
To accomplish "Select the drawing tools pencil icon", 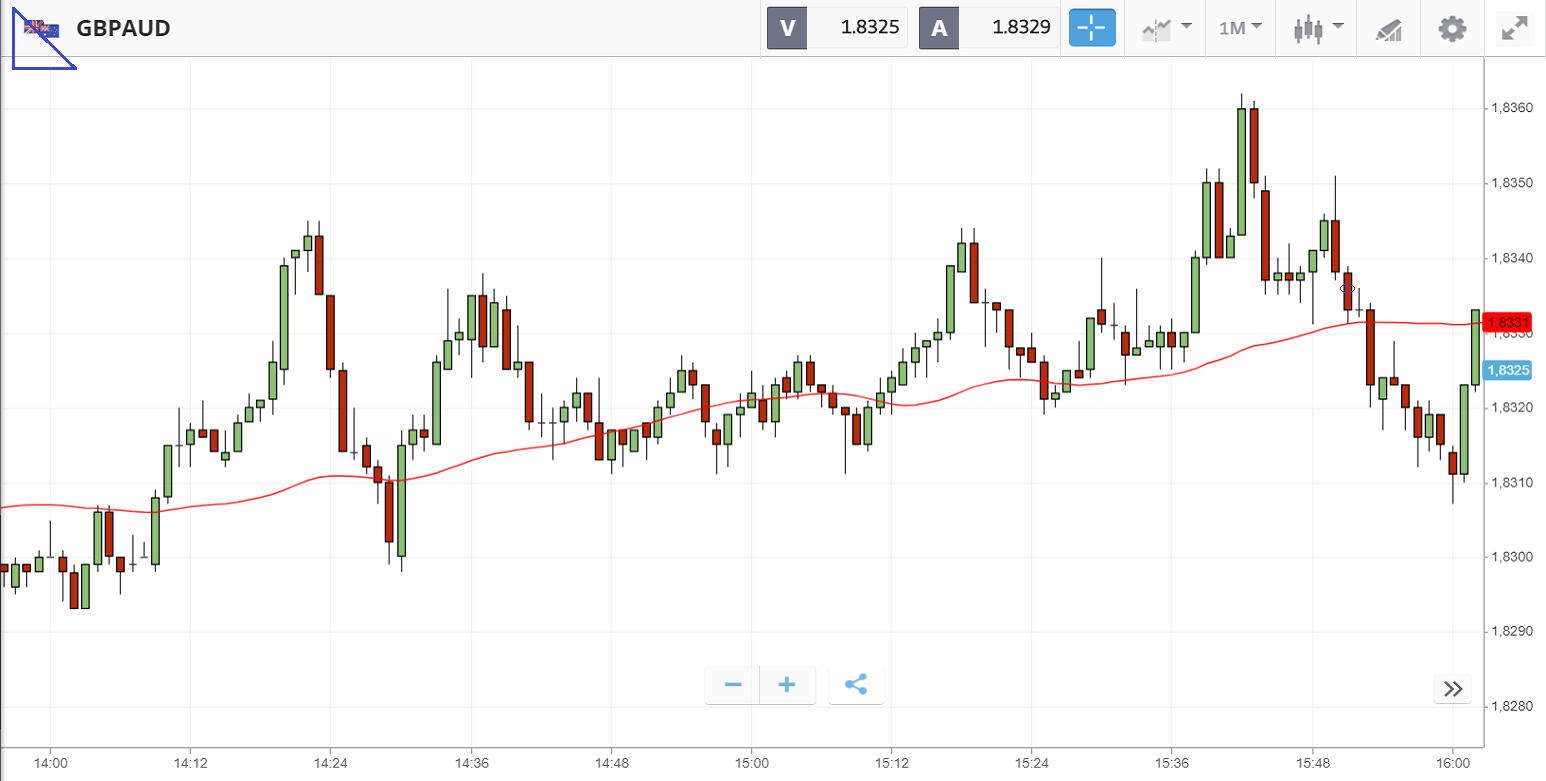I will click(1389, 28).
